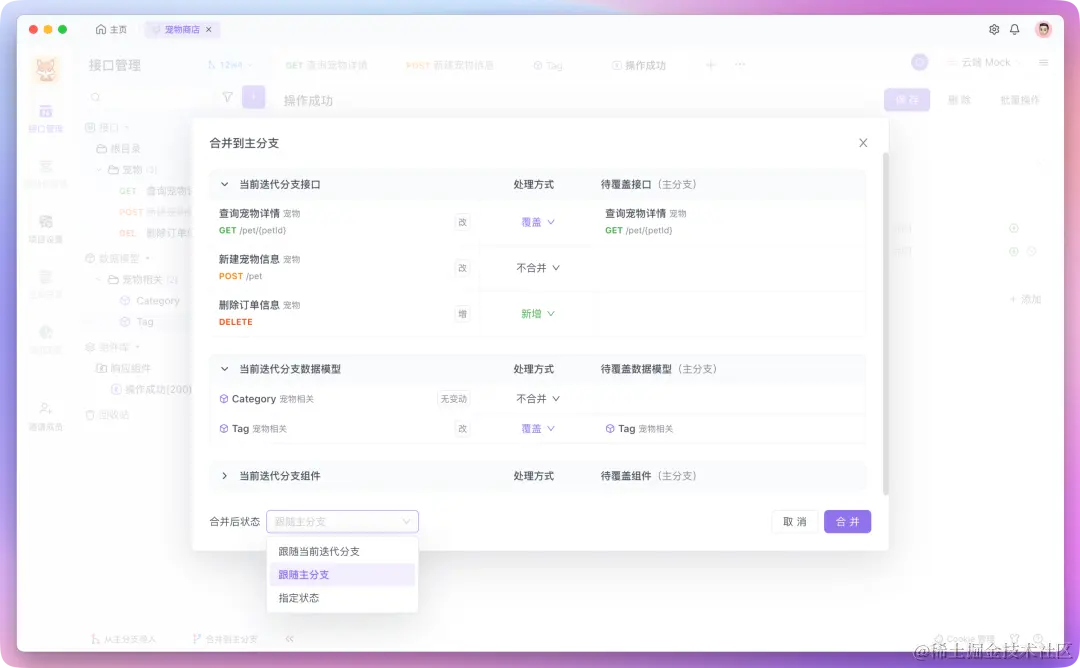Screen dimensions: 1080x668
Task: Click the filter funnel icon above the API tree
Action: pyautogui.click(x=227, y=96)
